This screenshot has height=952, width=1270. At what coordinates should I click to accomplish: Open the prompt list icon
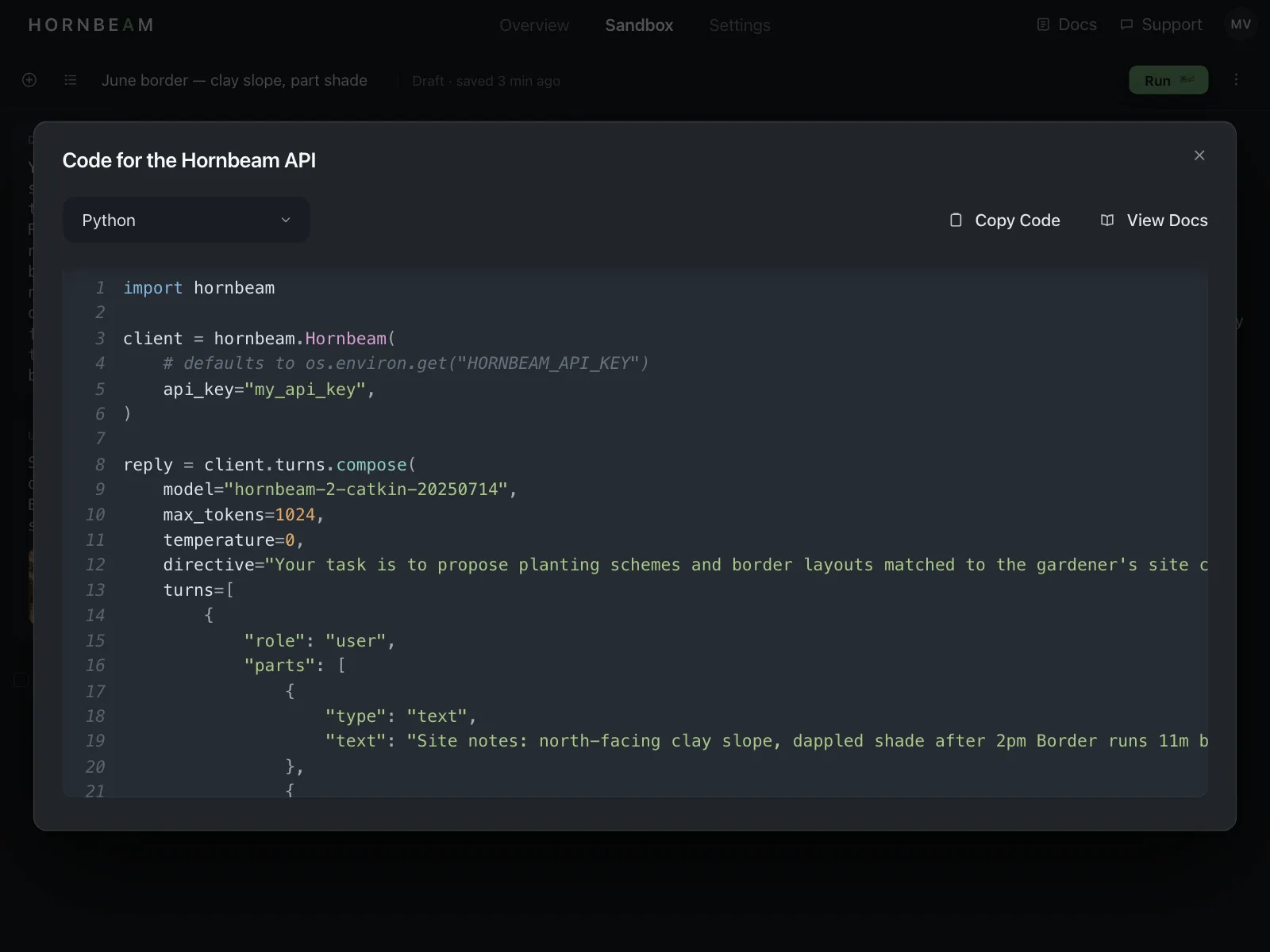(x=71, y=79)
